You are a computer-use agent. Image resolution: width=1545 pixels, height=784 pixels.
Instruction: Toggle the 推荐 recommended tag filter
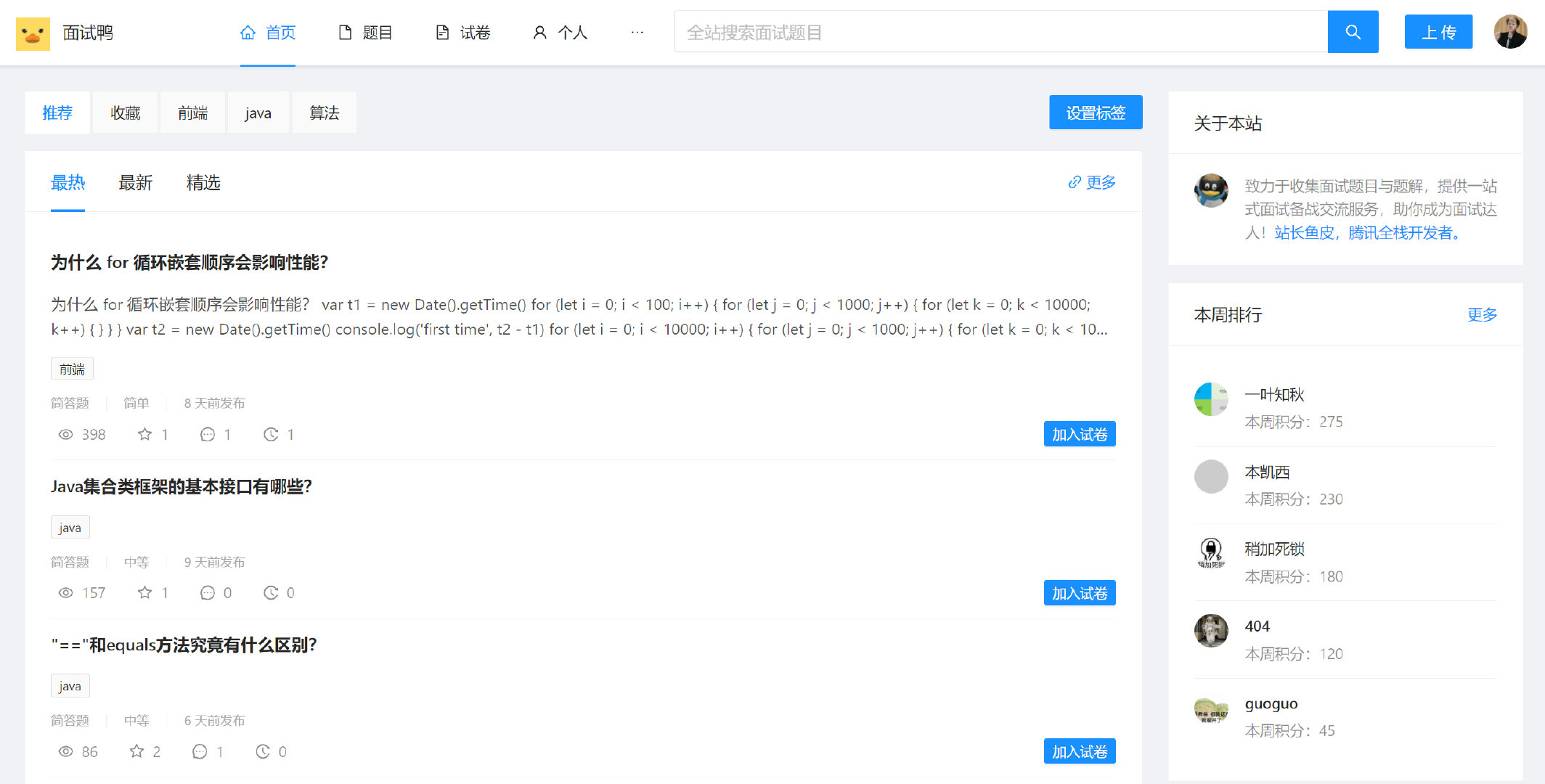tap(57, 113)
